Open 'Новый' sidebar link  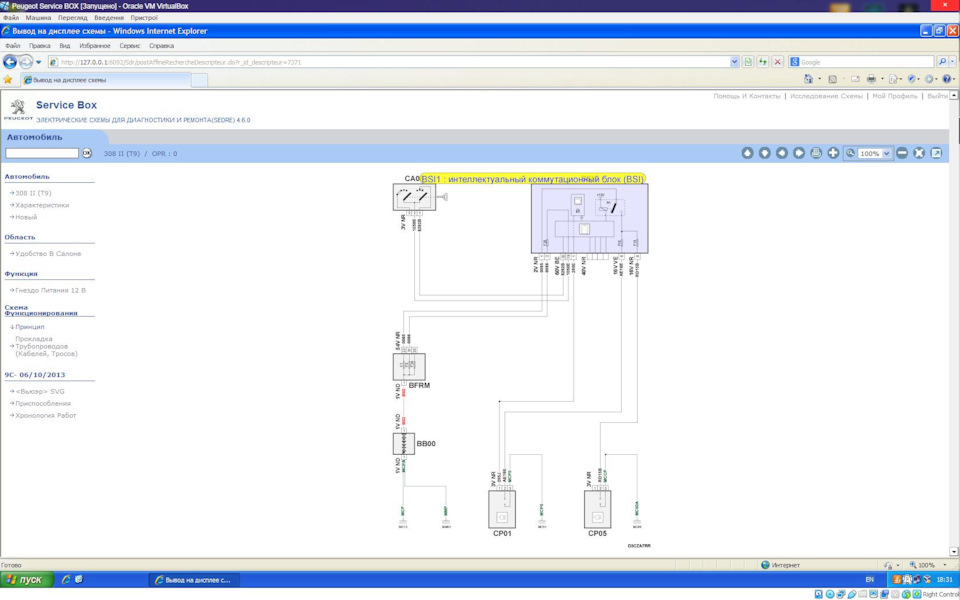26,217
